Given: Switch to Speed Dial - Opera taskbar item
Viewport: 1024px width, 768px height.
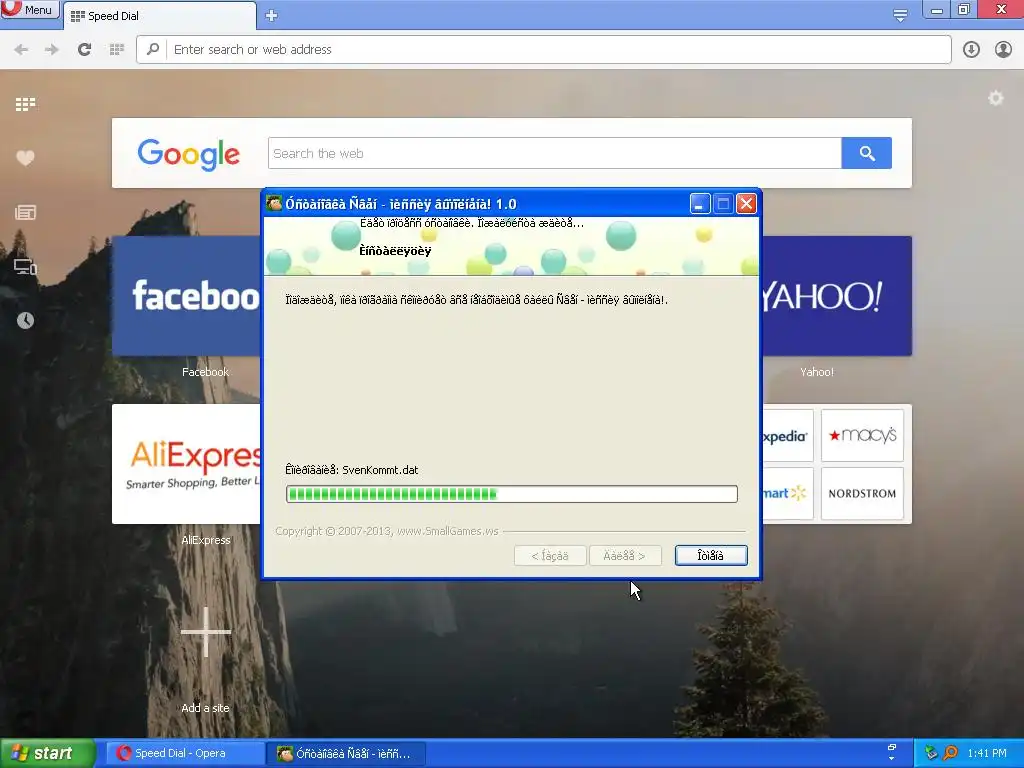Looking at the screenshot, I should coord(185,754).
